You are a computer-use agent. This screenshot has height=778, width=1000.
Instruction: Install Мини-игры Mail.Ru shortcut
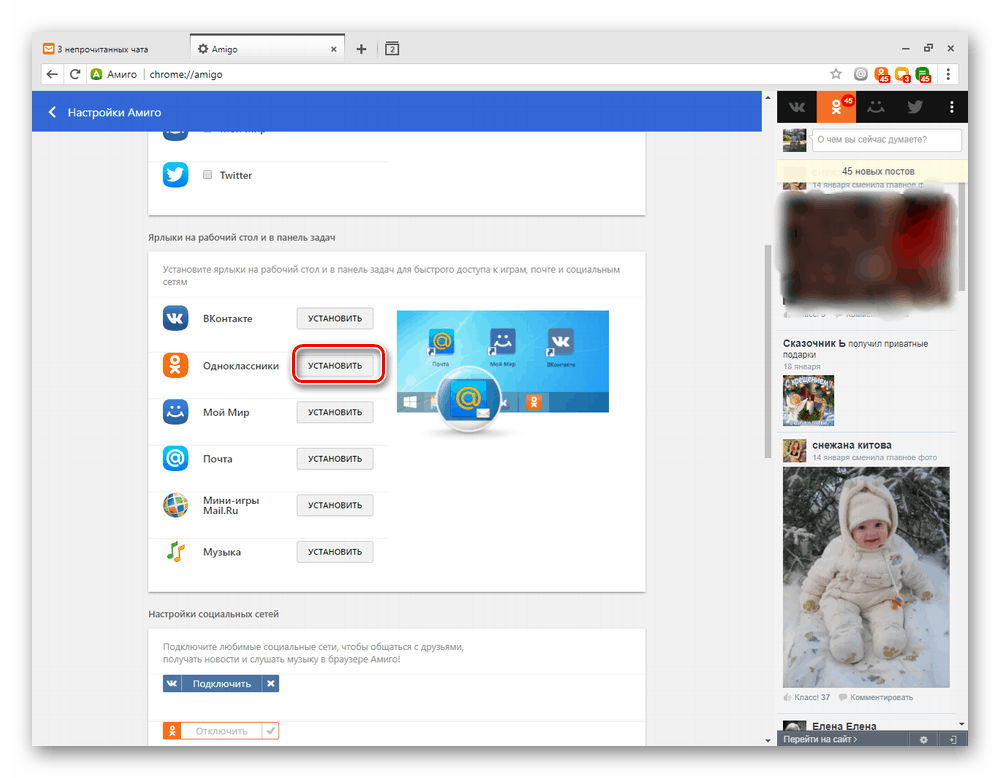click(x=335, y=505)
